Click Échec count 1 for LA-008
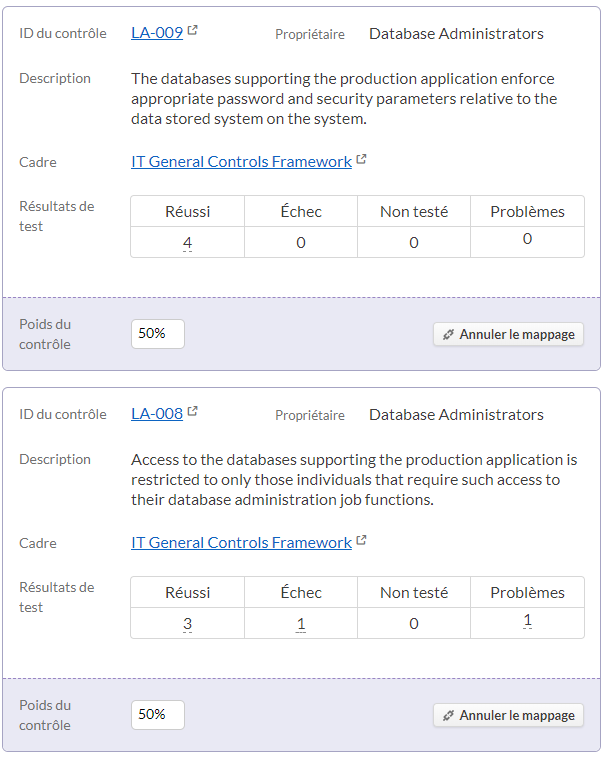 coord(301,623)
